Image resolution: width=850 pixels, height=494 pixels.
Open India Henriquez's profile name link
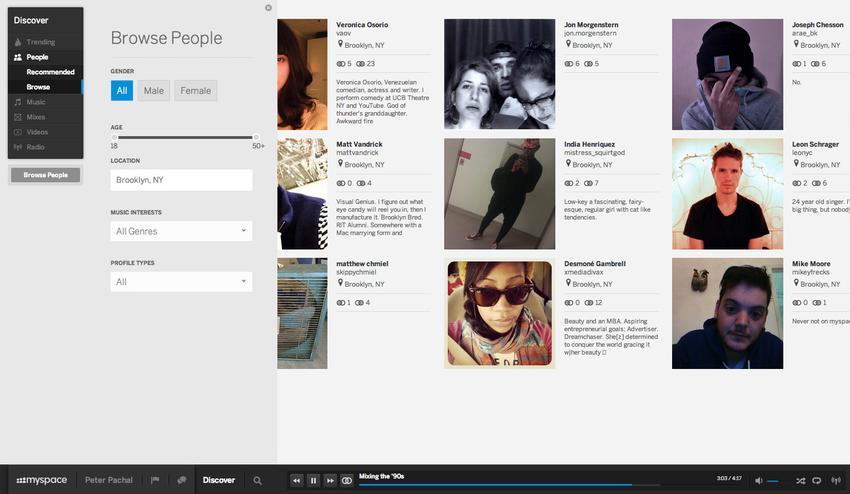pos(589,144)
